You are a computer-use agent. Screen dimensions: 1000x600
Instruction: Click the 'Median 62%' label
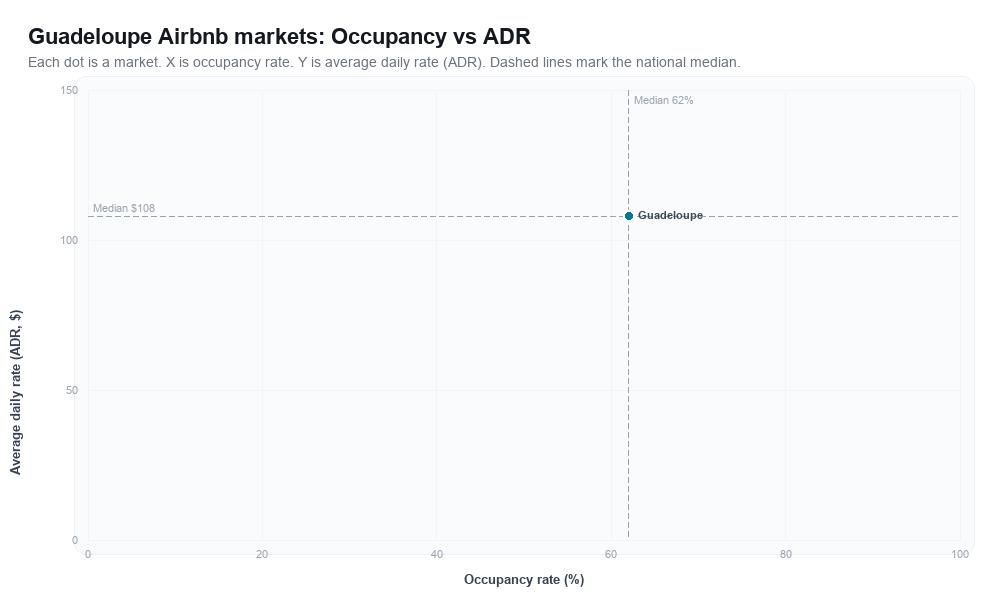[x=663, y=100]
